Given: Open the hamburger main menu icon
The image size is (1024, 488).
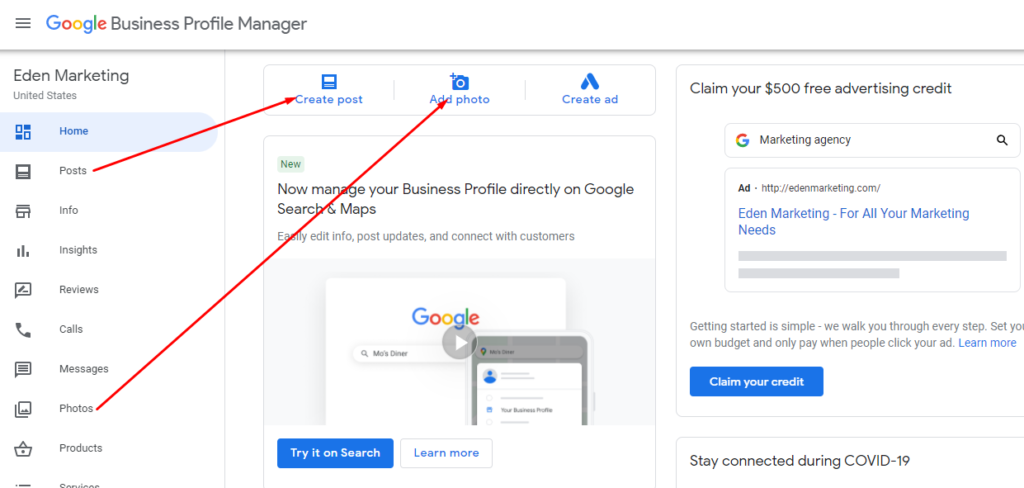Looking at the screenshot, I should pyautogui.click(x=23, y=23).
